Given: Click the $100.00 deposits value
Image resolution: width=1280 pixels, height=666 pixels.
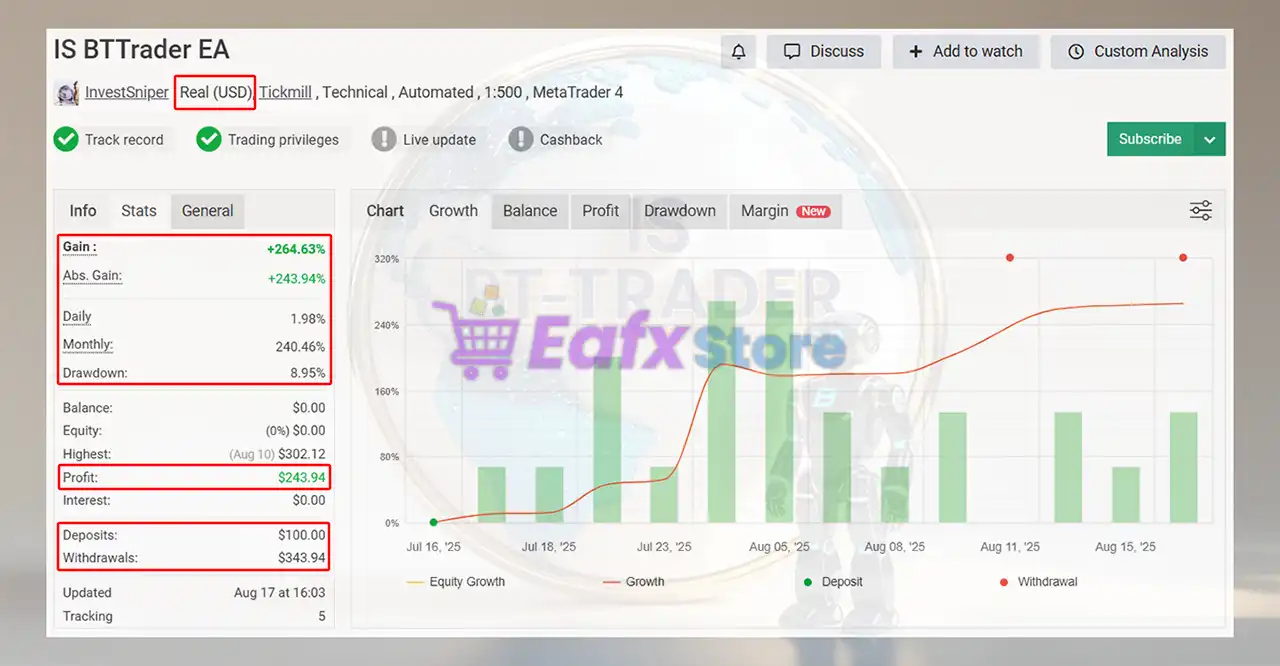Looking at the screenshot, I should tap(302, 535).
